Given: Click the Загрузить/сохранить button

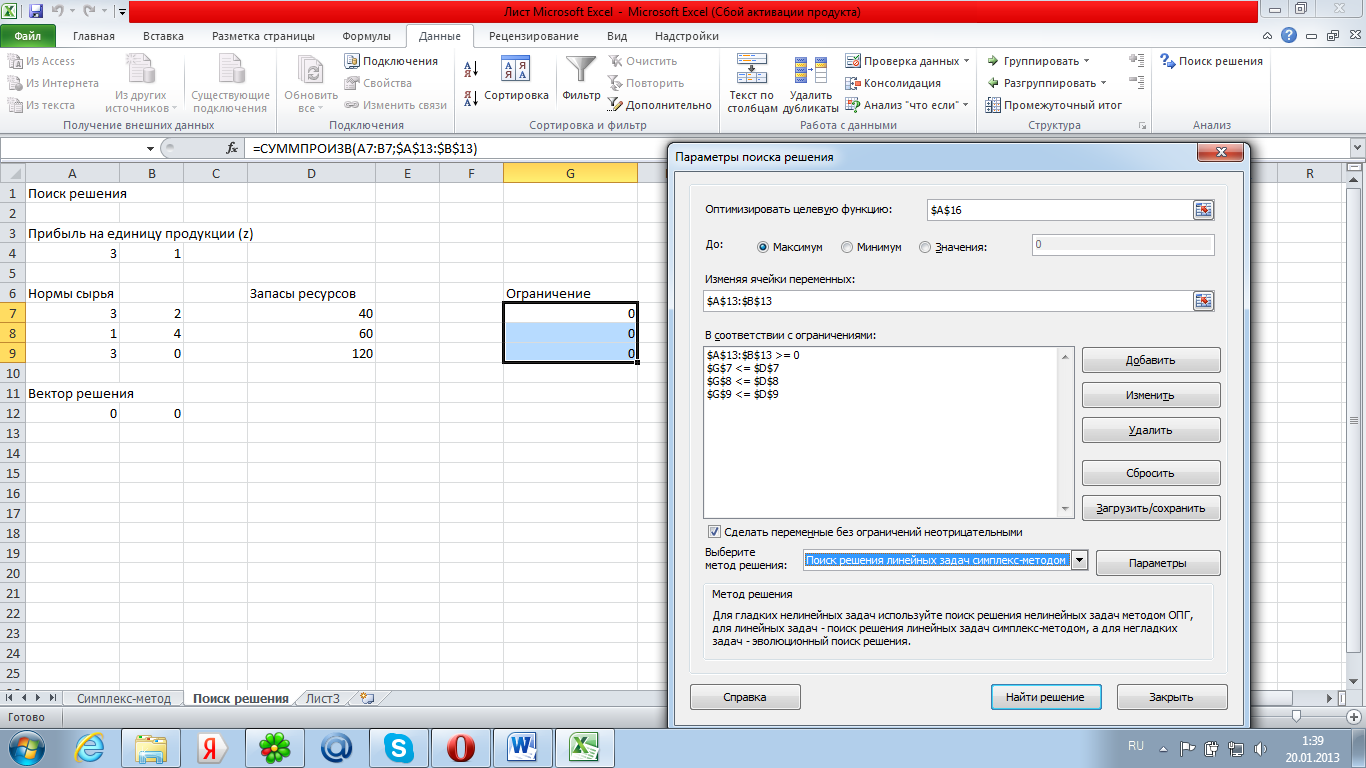Looking at the screenshot, I should point(1151,508).
